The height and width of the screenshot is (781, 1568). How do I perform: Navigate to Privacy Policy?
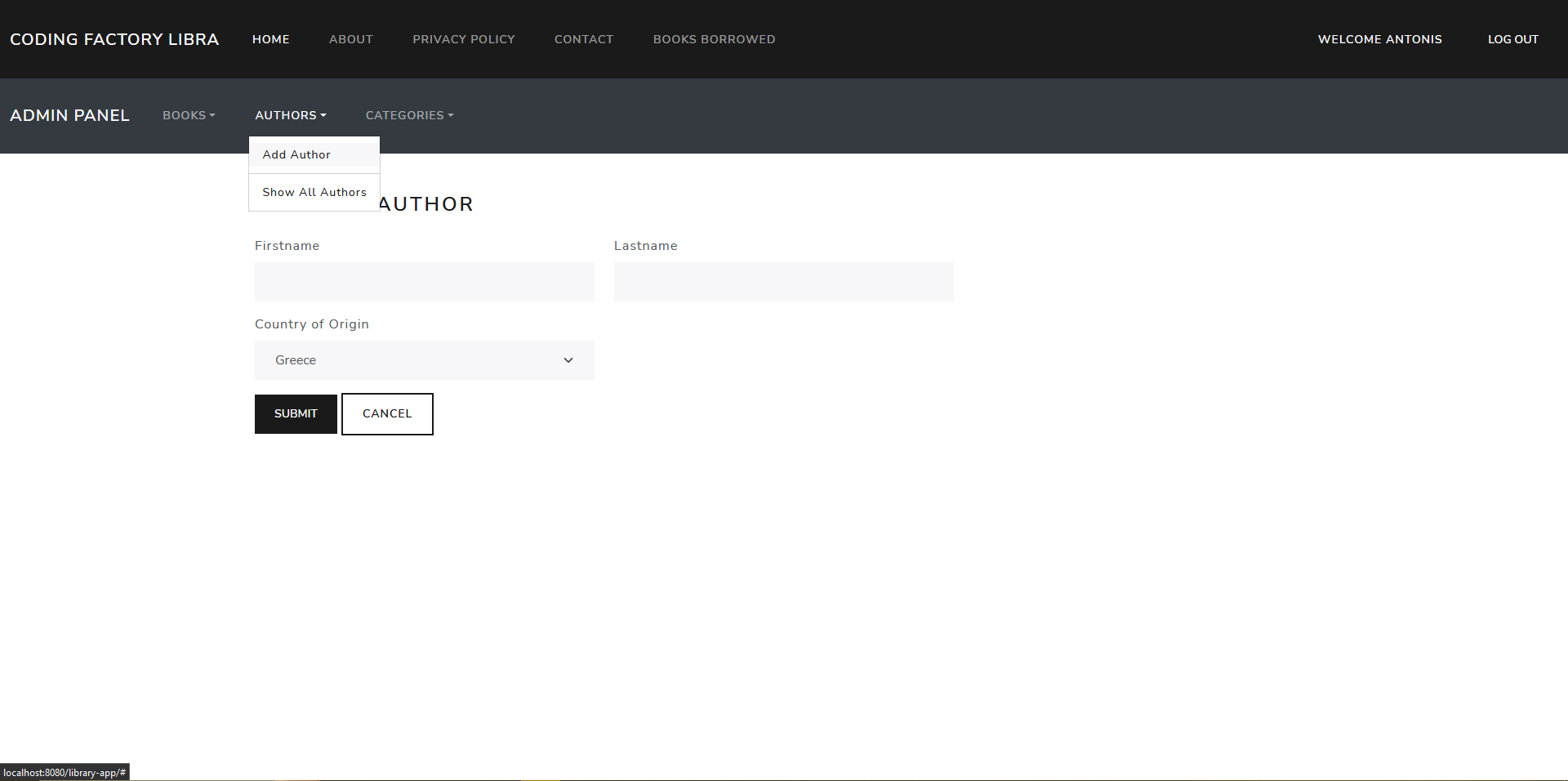point(463,39)
